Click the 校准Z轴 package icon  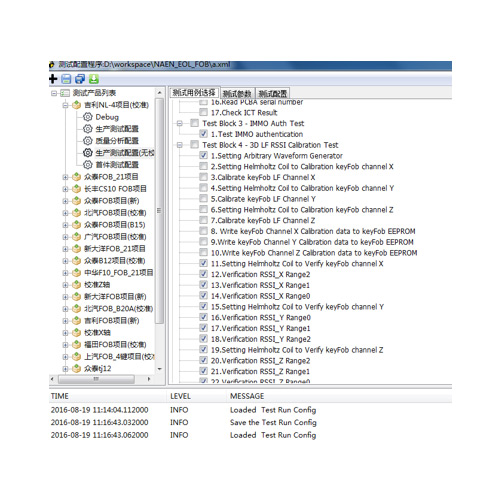click(x=77, y=285)
